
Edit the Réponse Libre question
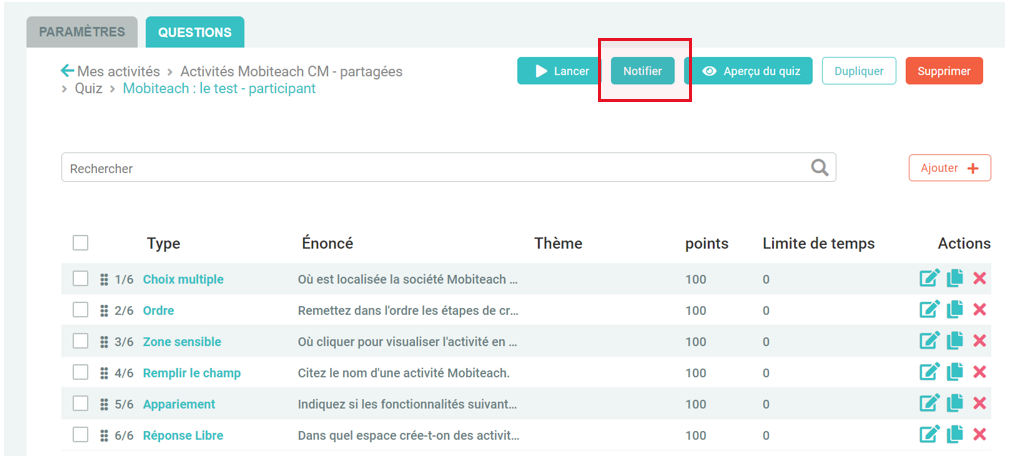tap(929, 435)
